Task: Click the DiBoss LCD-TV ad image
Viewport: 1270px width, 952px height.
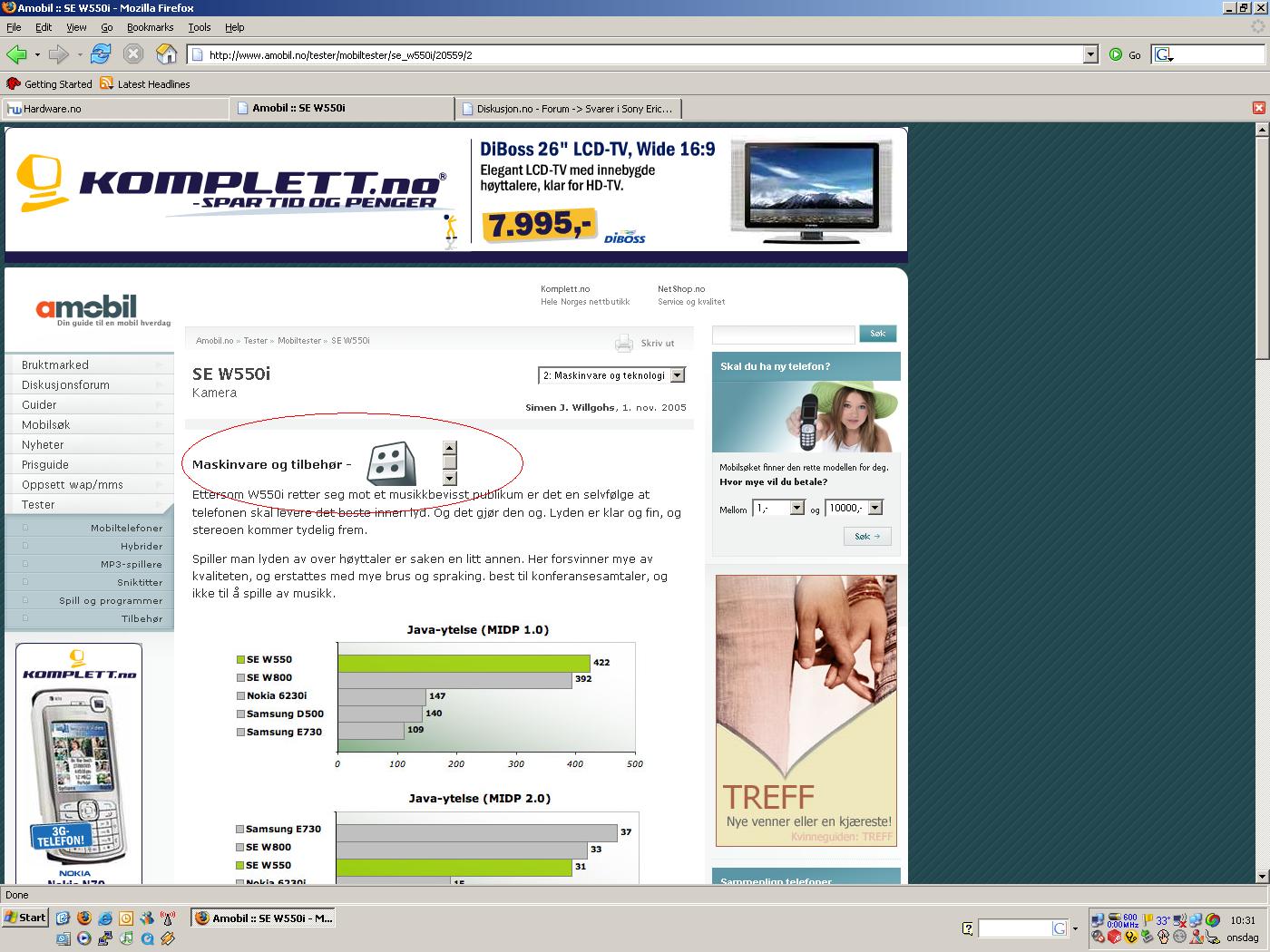Action: (811, 192)
